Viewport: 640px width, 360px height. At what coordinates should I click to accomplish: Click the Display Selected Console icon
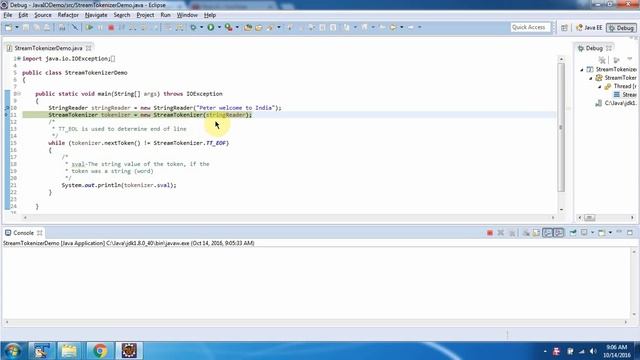[x=584, y=233]
